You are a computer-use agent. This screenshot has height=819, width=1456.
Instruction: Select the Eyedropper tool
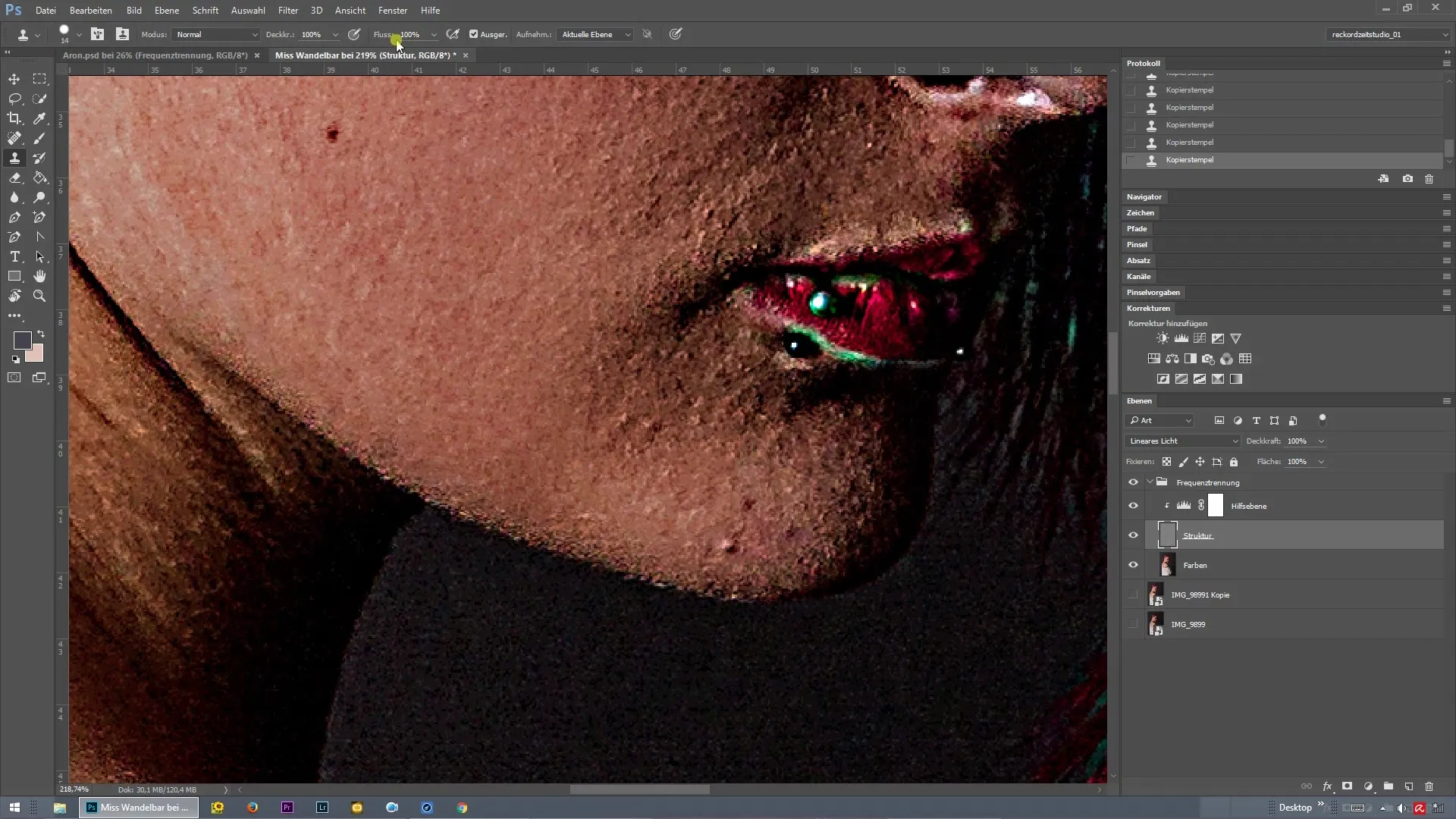click(x=39, y=118)
